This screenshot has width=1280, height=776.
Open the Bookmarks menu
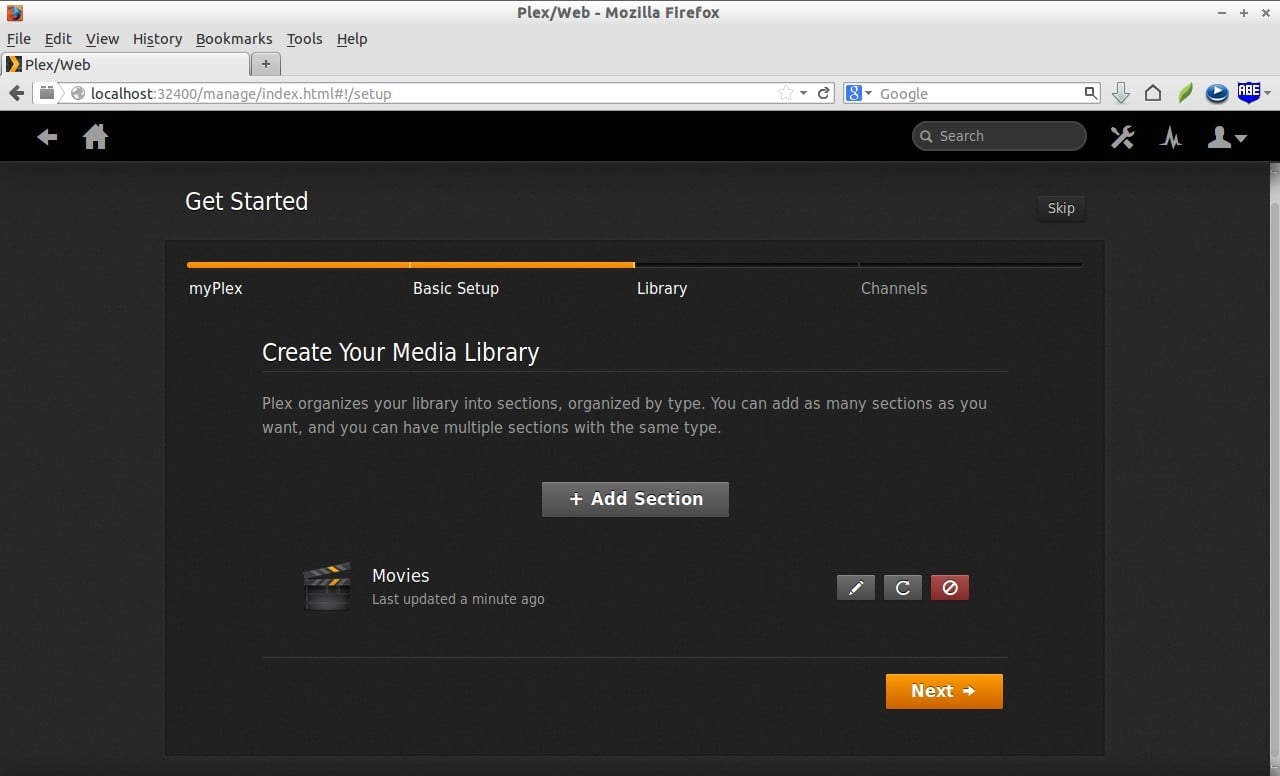(x=234, y=39)
